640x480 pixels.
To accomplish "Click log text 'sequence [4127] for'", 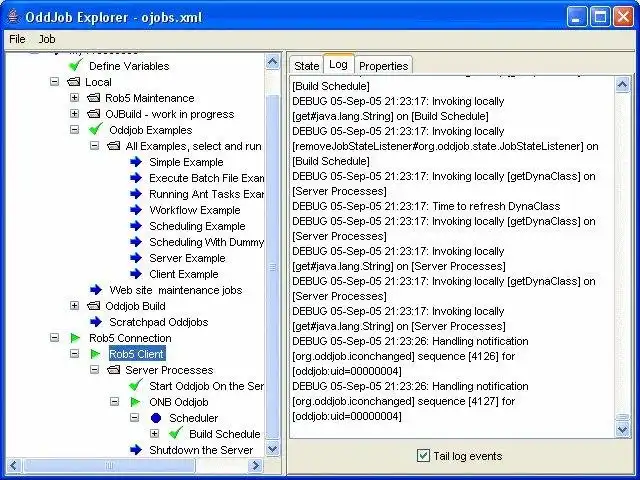I will coord(466,401).
